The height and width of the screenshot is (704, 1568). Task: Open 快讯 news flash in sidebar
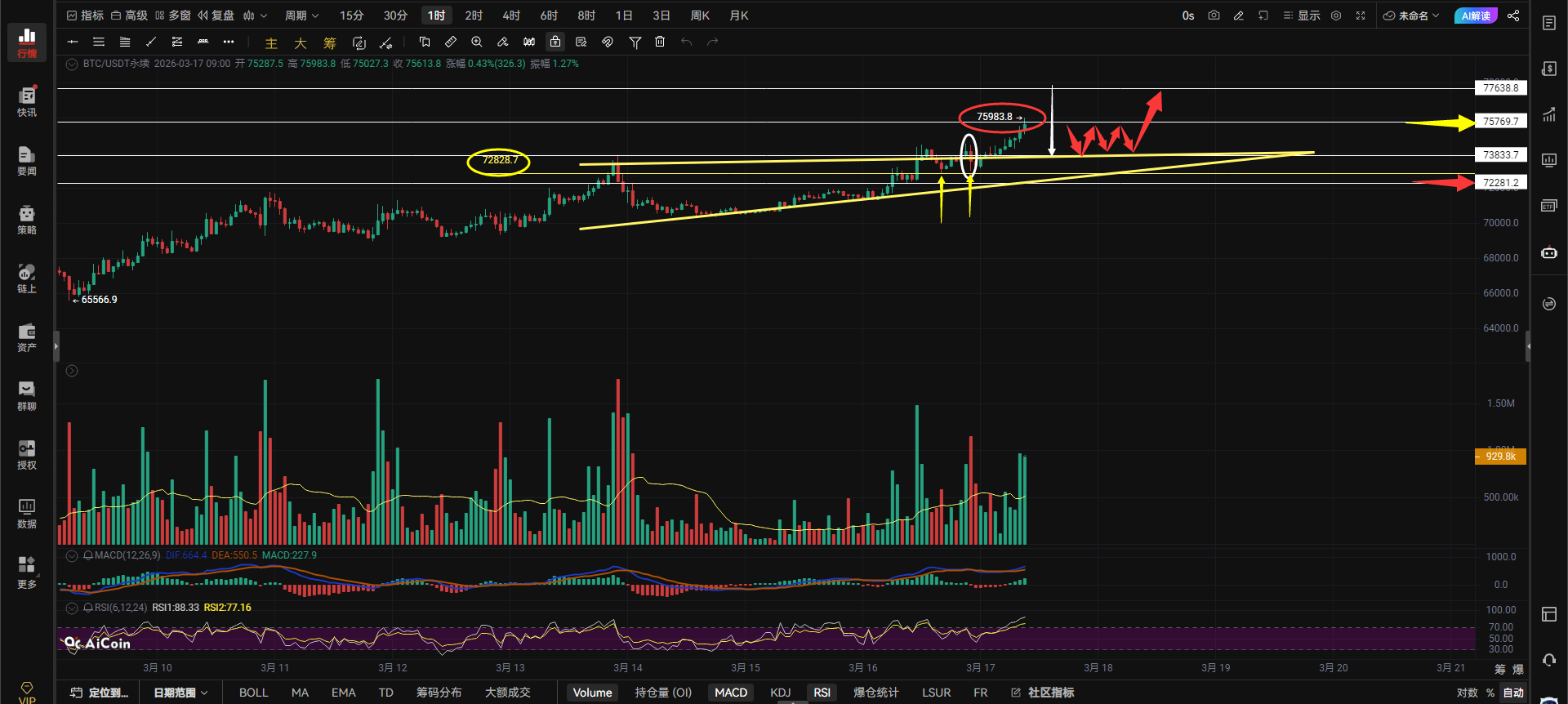pyautogui.click(x=27, y=101)
